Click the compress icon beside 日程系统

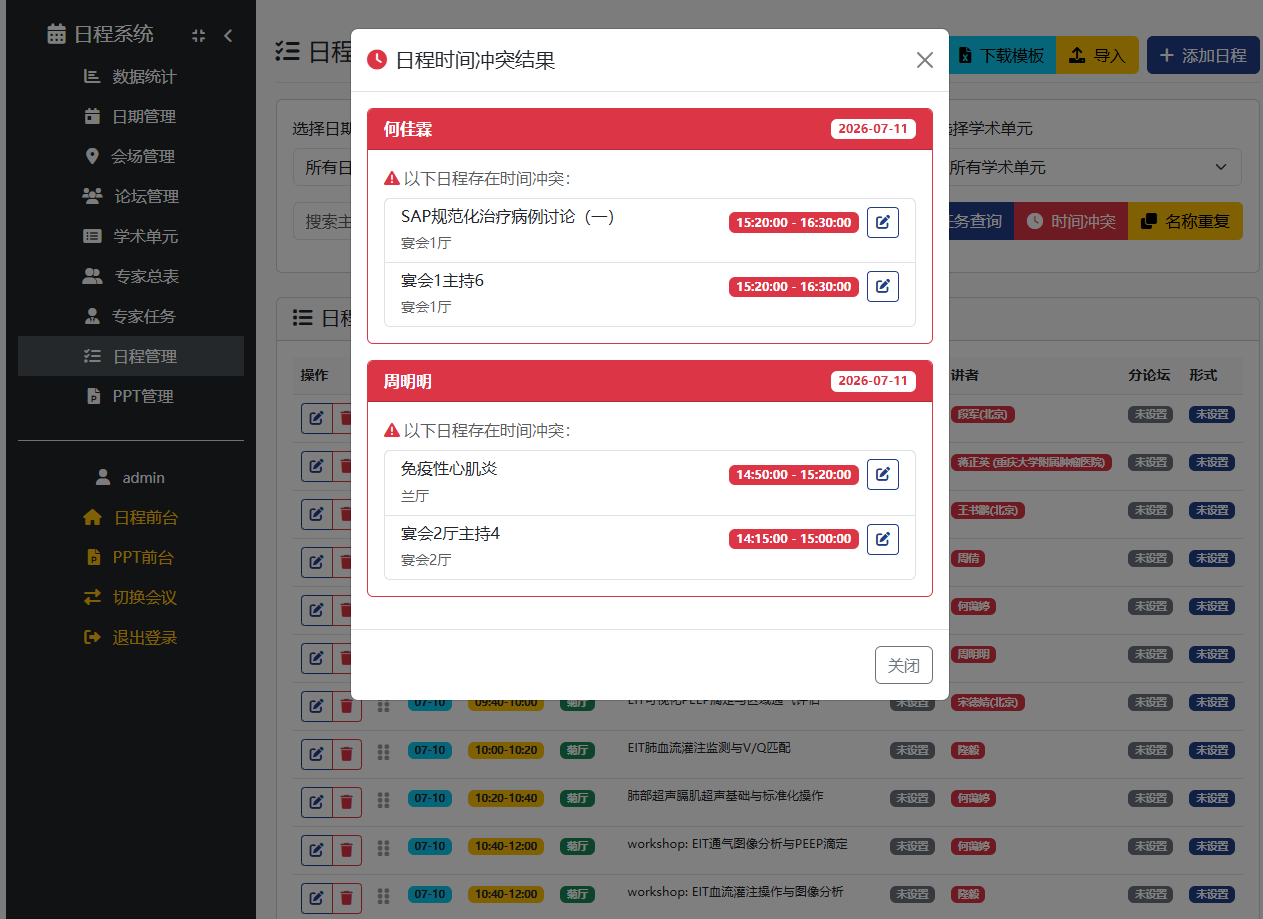198,35
